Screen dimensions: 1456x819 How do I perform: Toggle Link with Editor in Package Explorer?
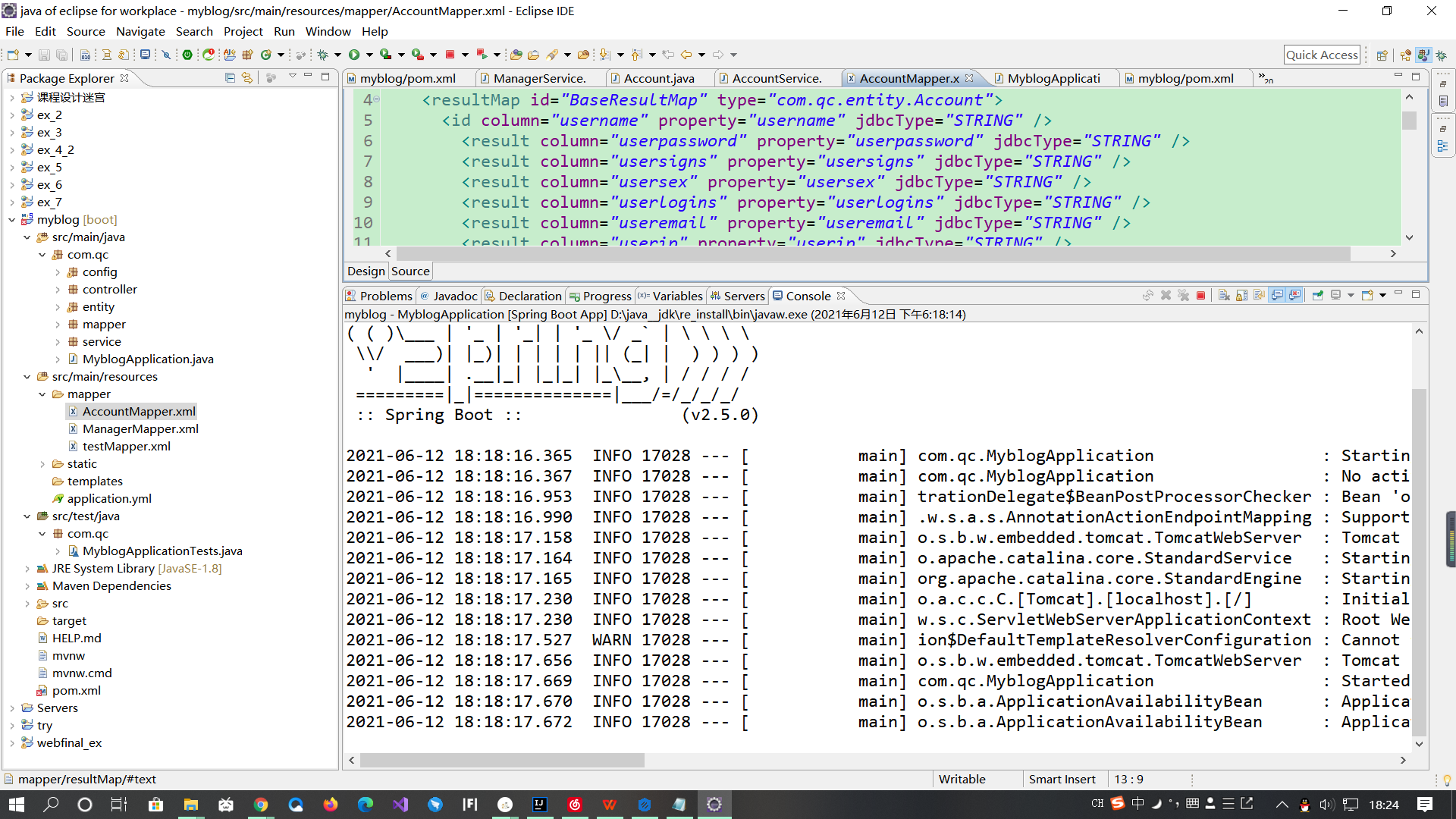point(247,78)
